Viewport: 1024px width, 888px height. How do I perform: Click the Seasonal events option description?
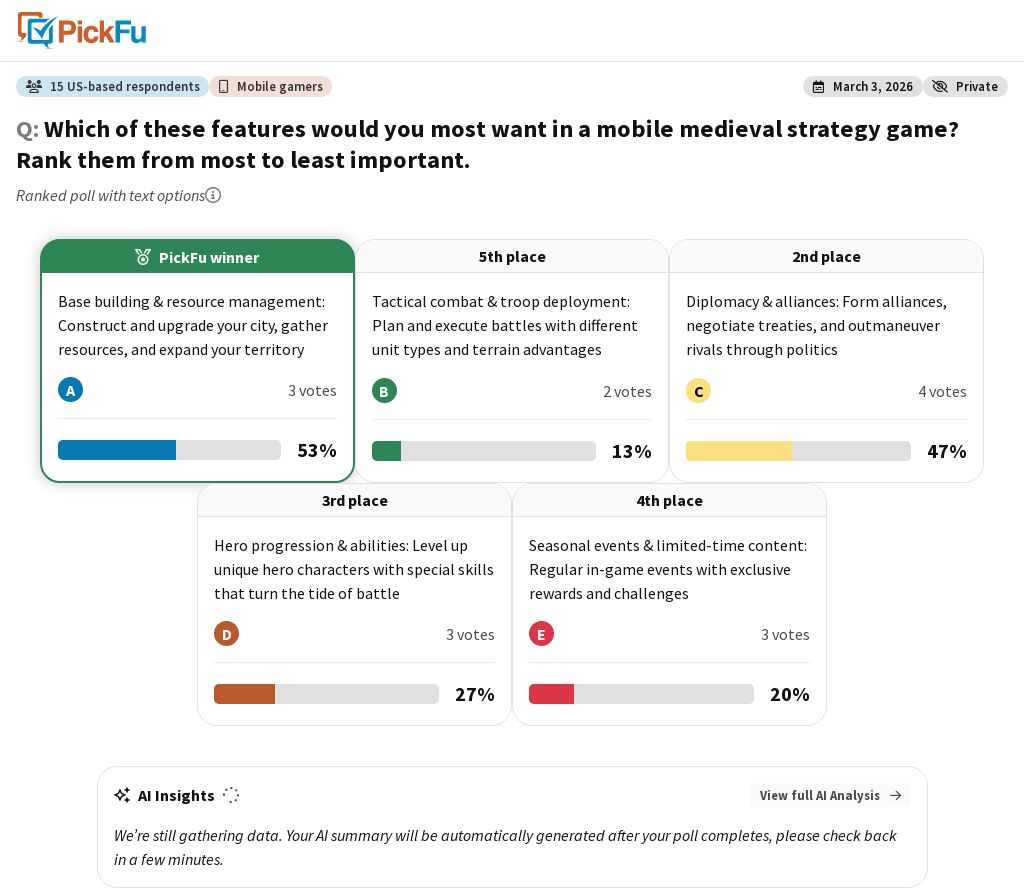668,569
